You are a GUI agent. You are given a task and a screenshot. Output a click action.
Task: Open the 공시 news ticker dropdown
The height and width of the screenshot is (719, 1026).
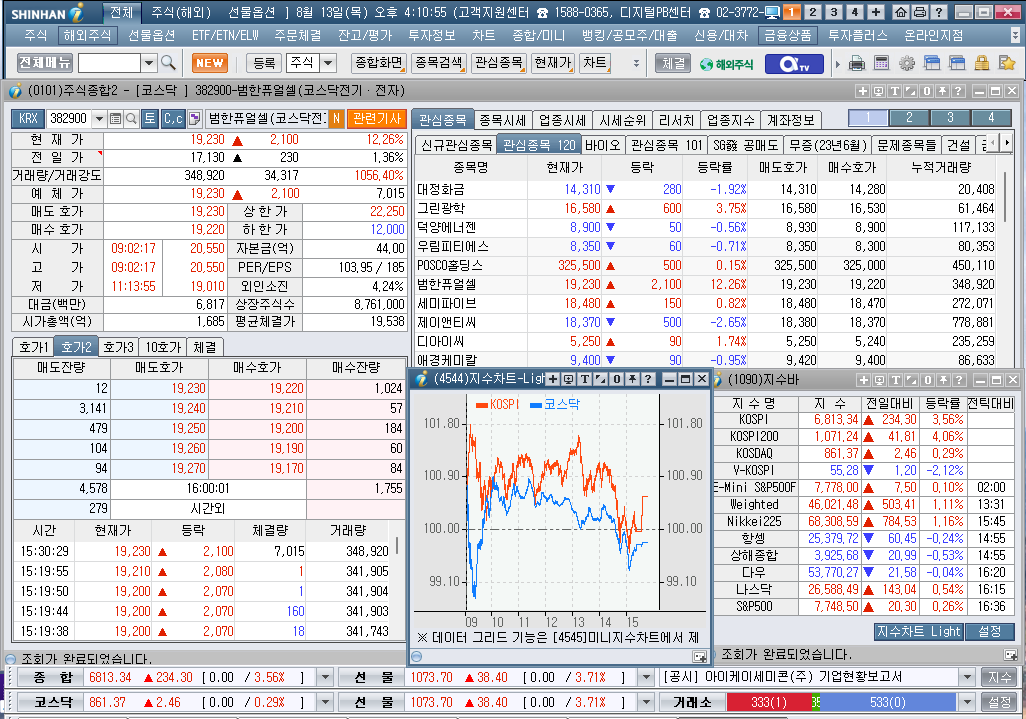pos(967,678)
